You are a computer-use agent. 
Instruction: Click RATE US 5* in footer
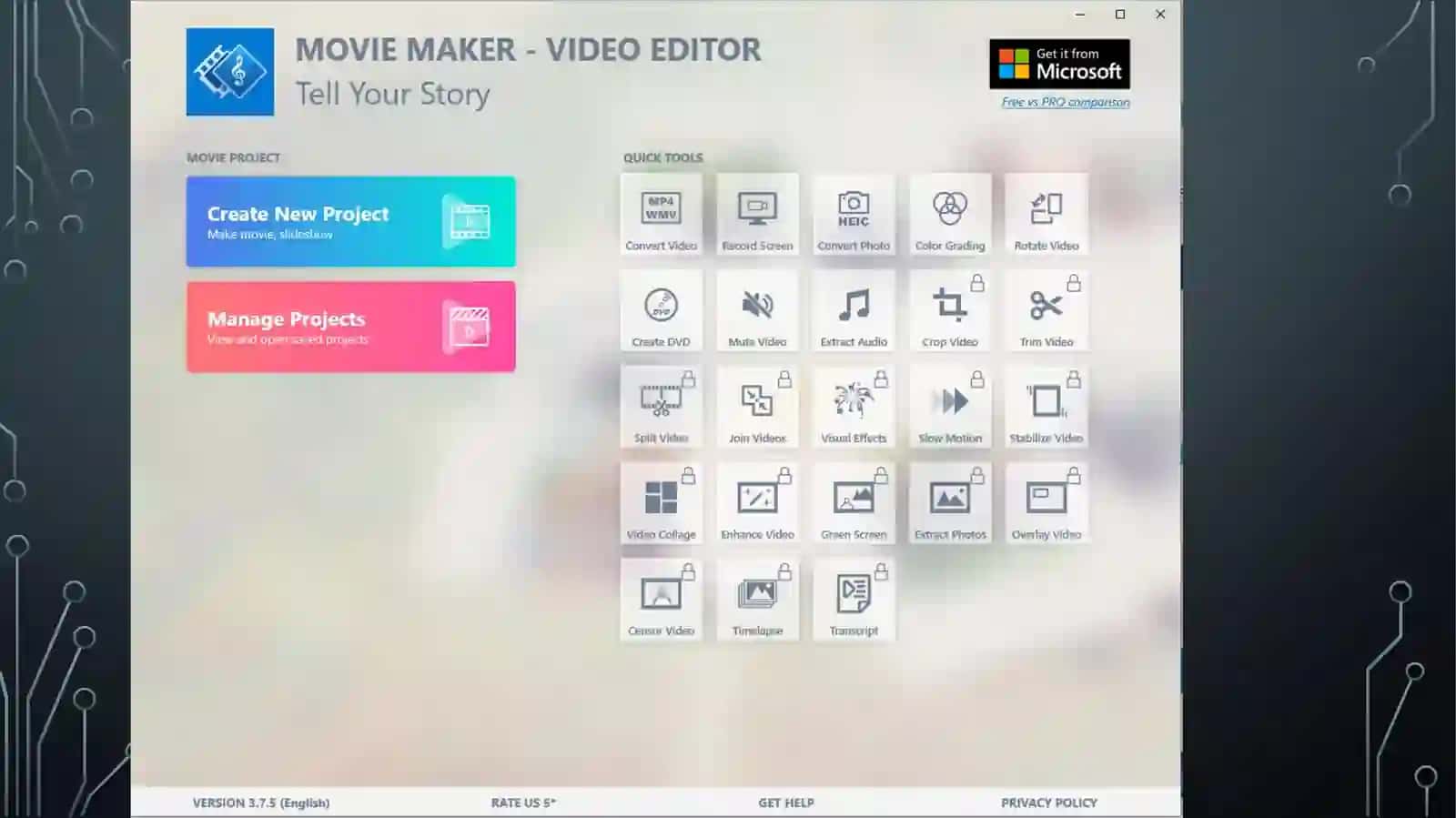(x=523, y=803)
